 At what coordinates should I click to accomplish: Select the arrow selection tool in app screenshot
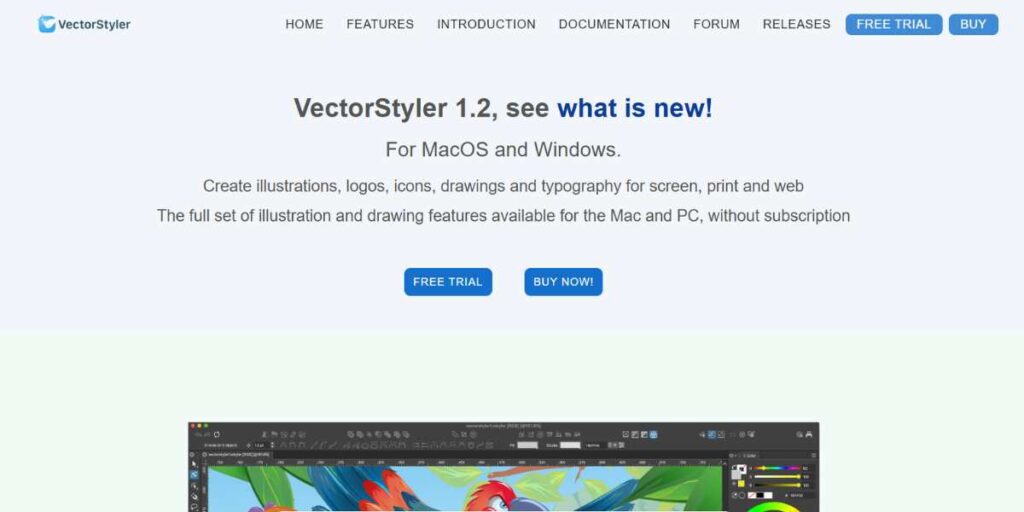coord(194,464)
